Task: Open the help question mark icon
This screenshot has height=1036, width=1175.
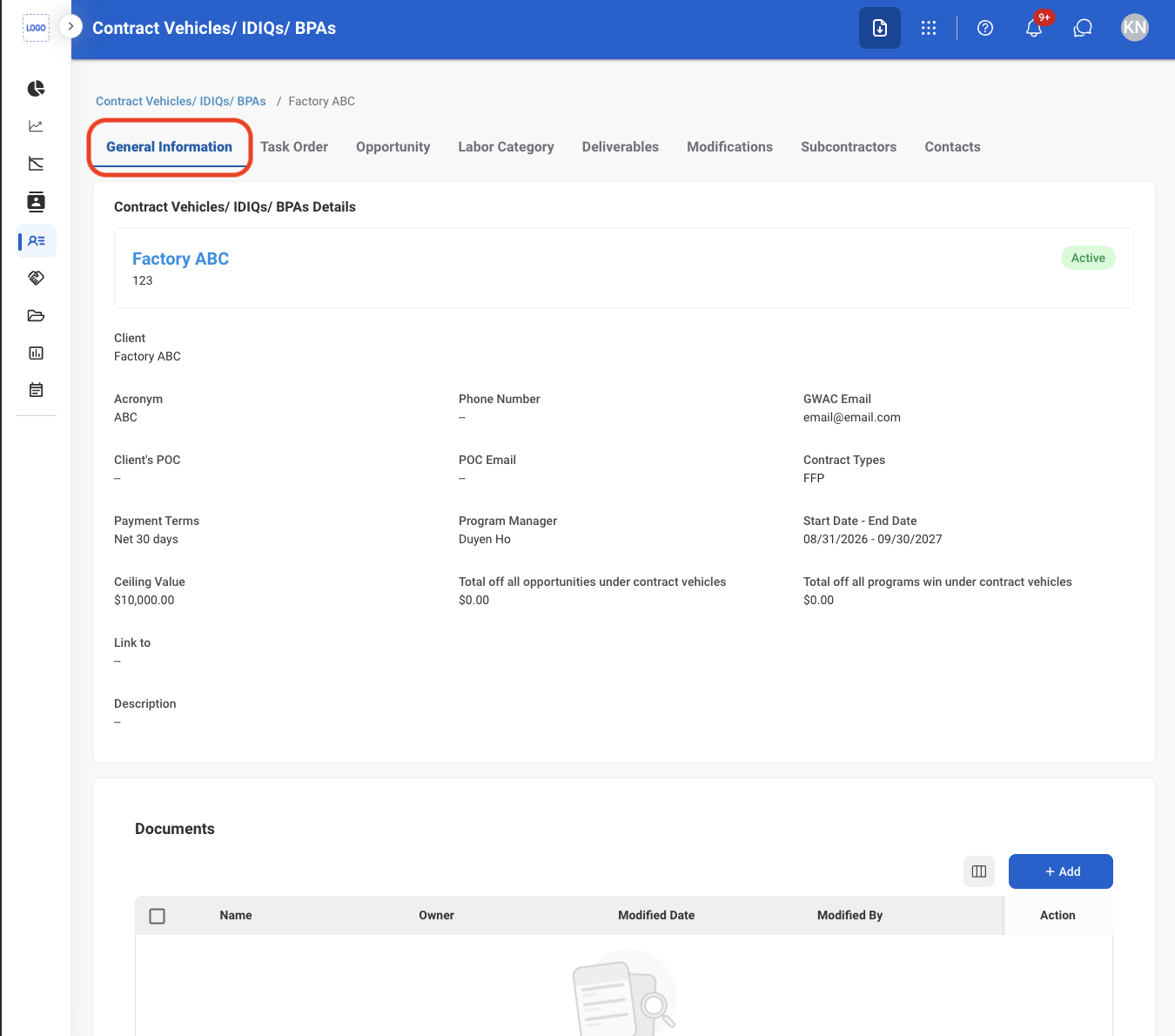Action: coord(985,28)
